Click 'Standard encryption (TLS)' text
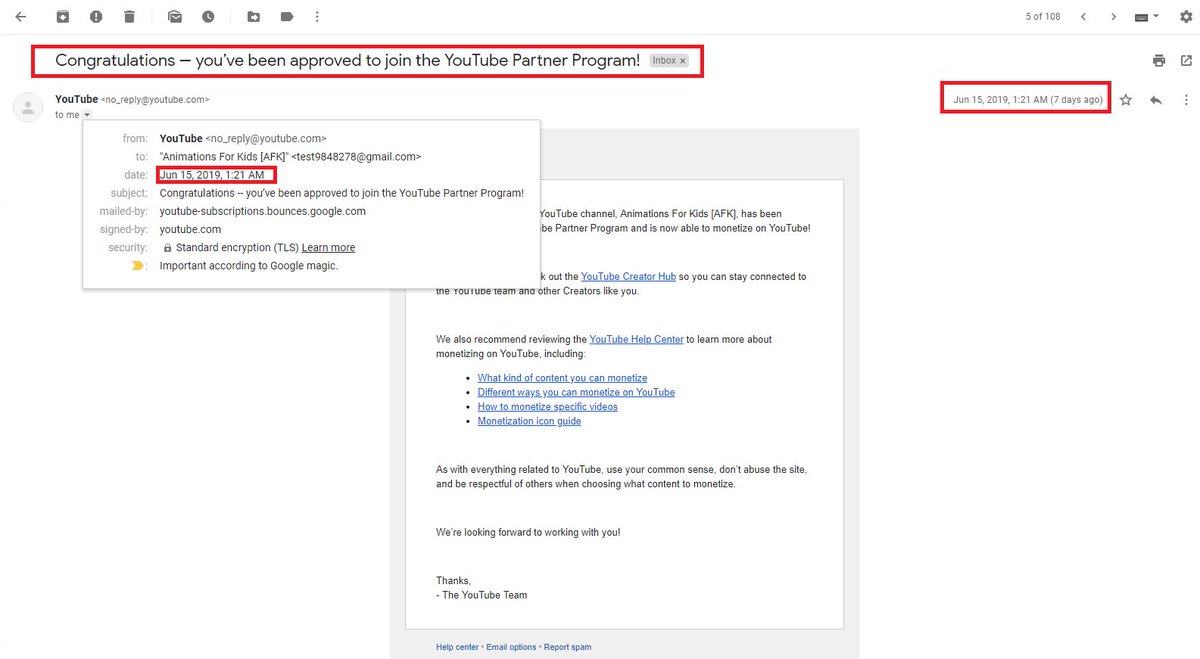 (x=236, y=248)
